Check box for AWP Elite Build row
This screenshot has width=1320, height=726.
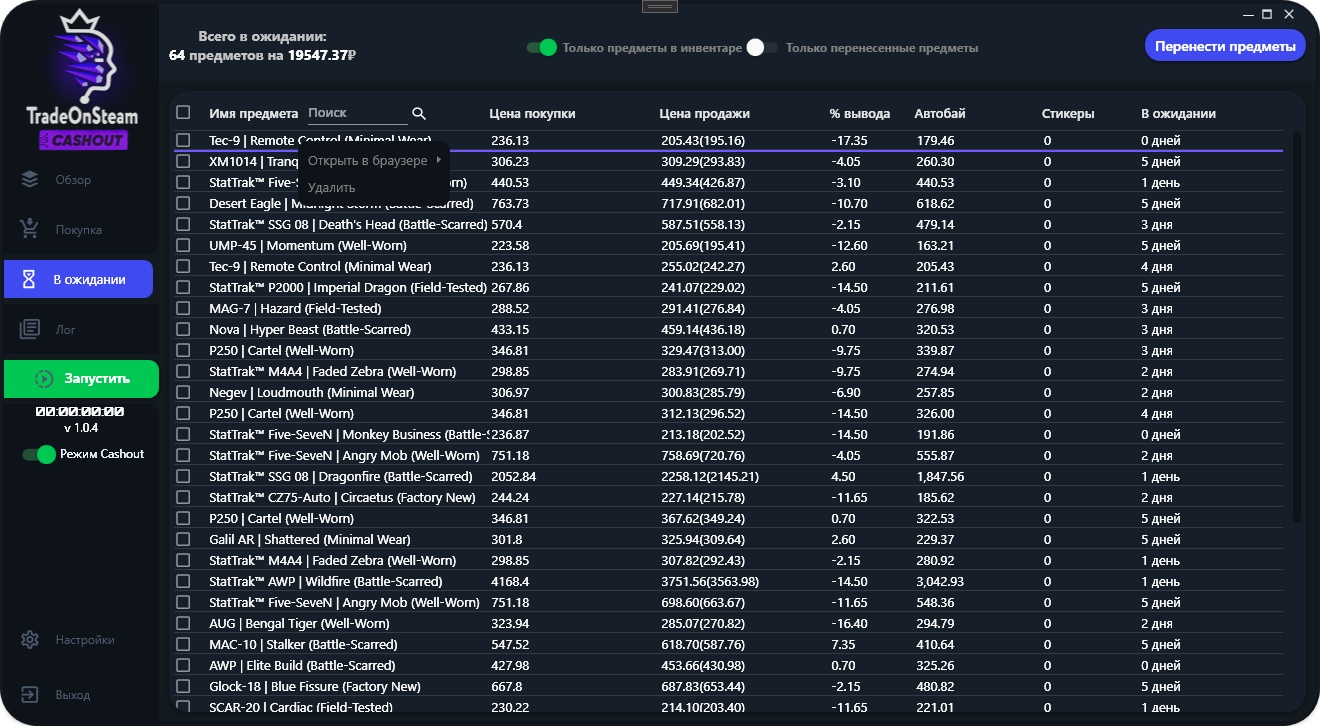pyautogui.click(x=183, y=665)
